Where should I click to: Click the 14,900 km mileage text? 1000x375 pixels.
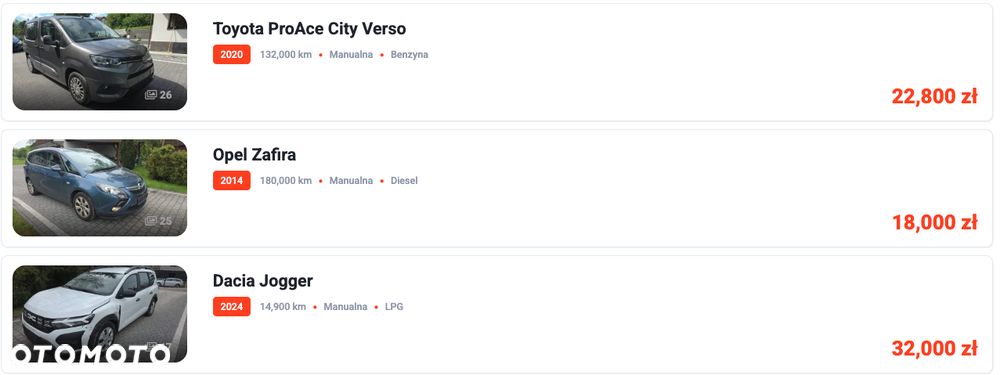(x=283, y=307)
